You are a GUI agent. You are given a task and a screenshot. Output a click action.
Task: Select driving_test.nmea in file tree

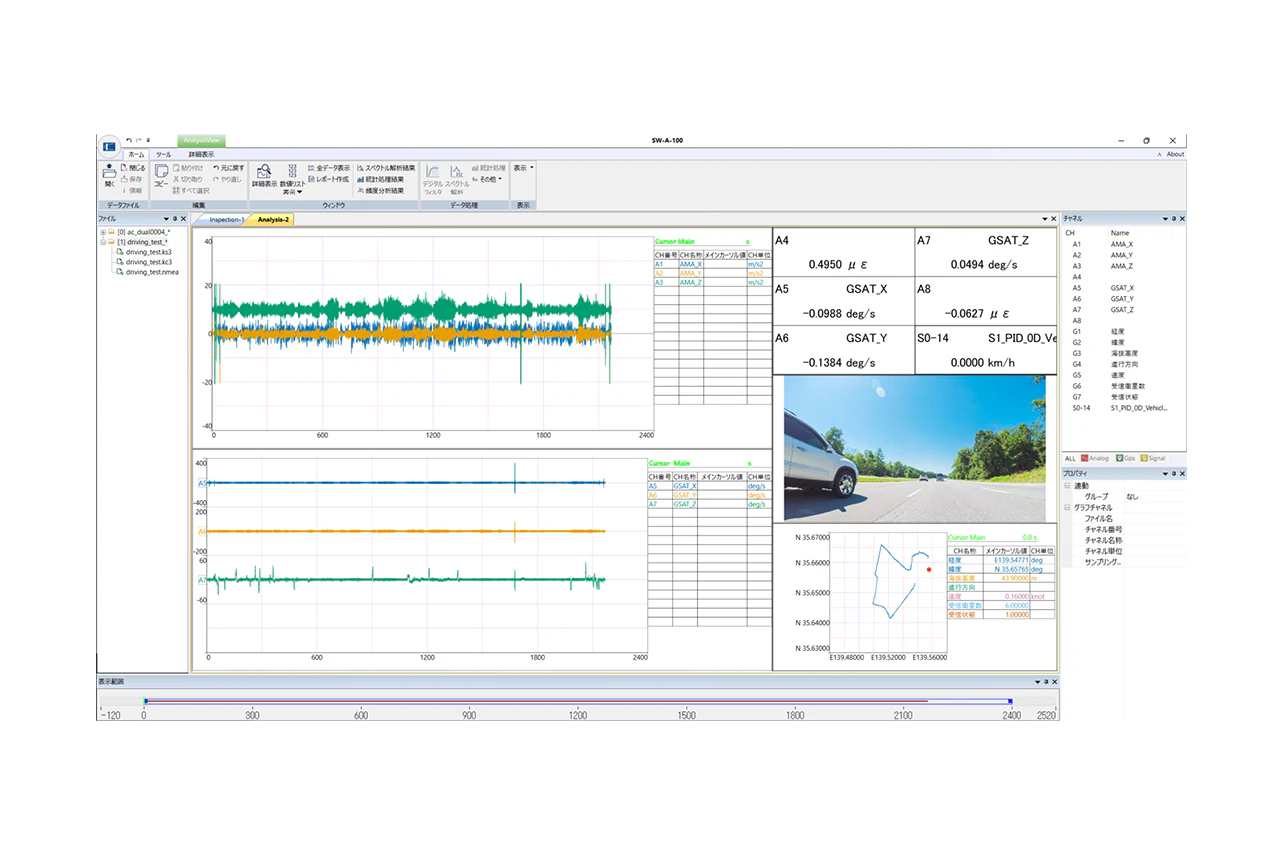tap(151, 272)
